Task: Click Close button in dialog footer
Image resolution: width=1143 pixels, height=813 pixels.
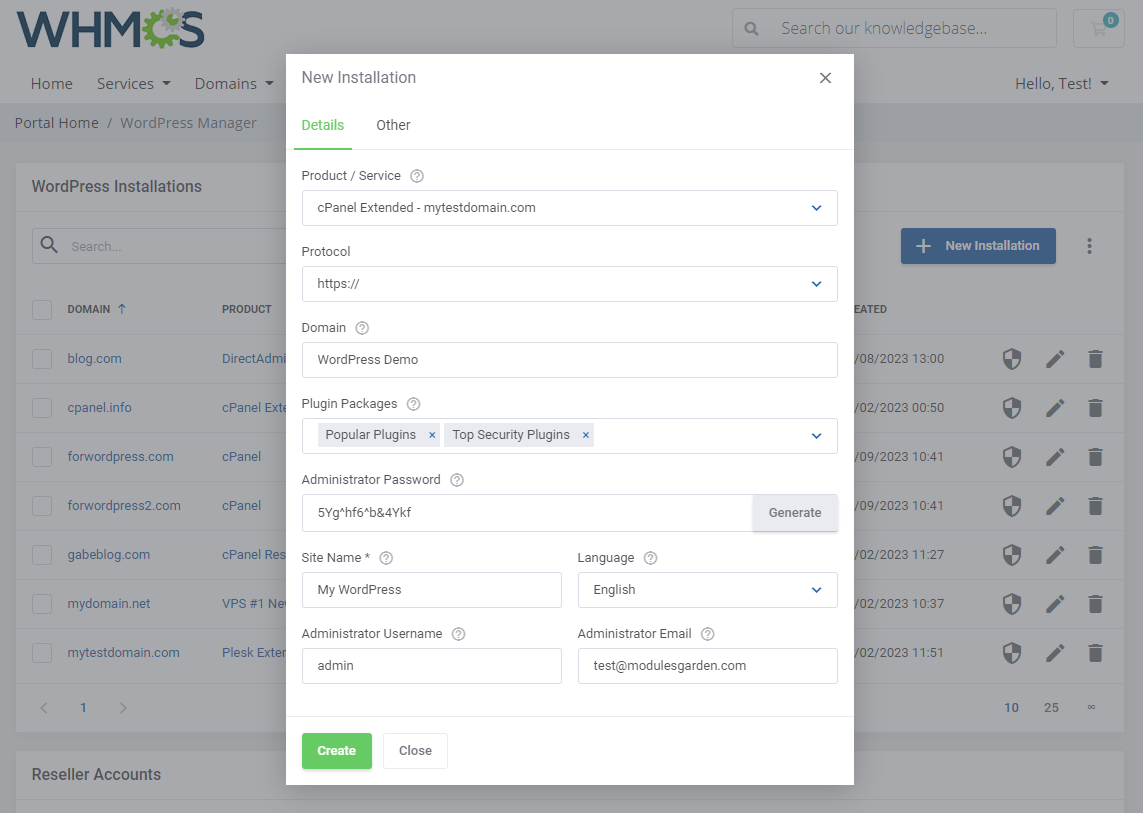Action: coord(416,751)
